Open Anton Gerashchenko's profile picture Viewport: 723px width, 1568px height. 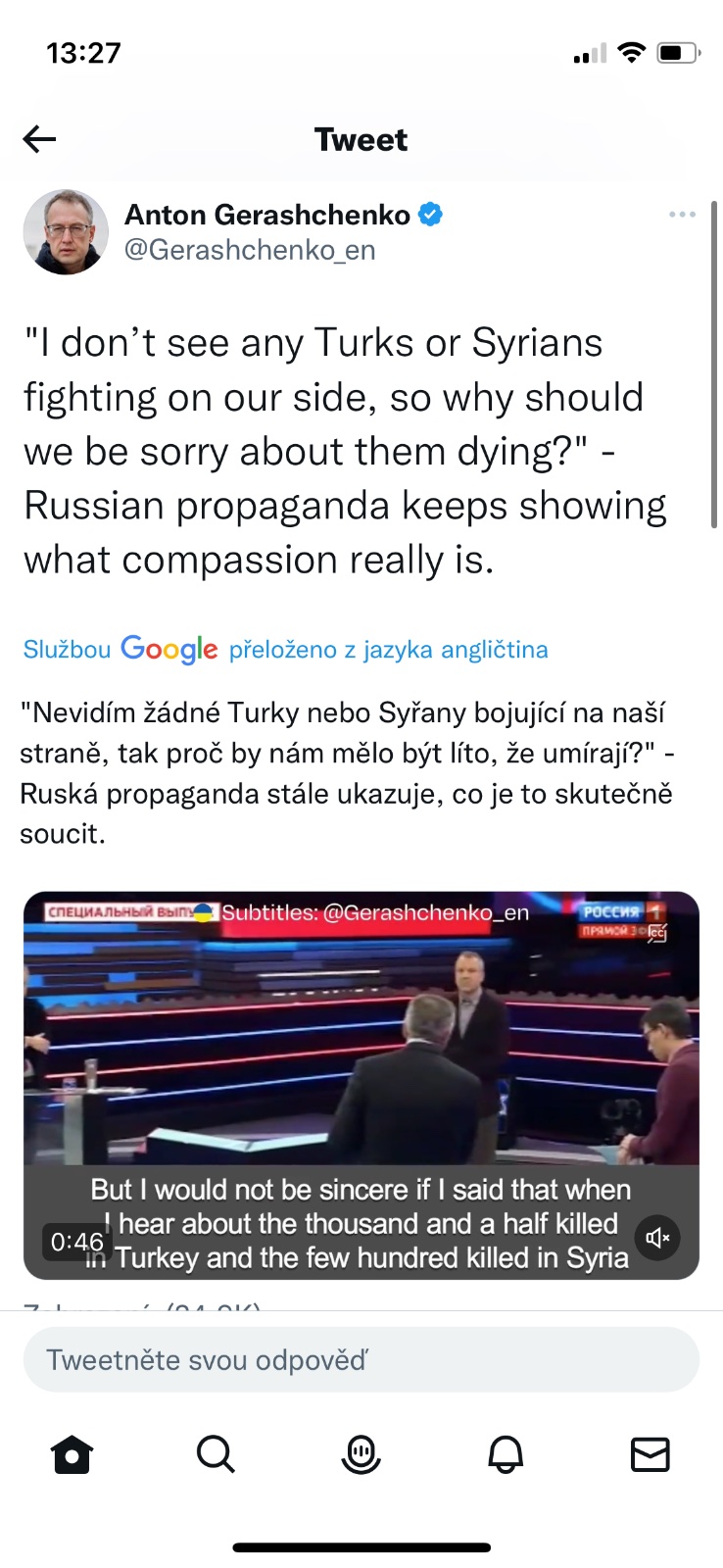click(x=66, y=232)
